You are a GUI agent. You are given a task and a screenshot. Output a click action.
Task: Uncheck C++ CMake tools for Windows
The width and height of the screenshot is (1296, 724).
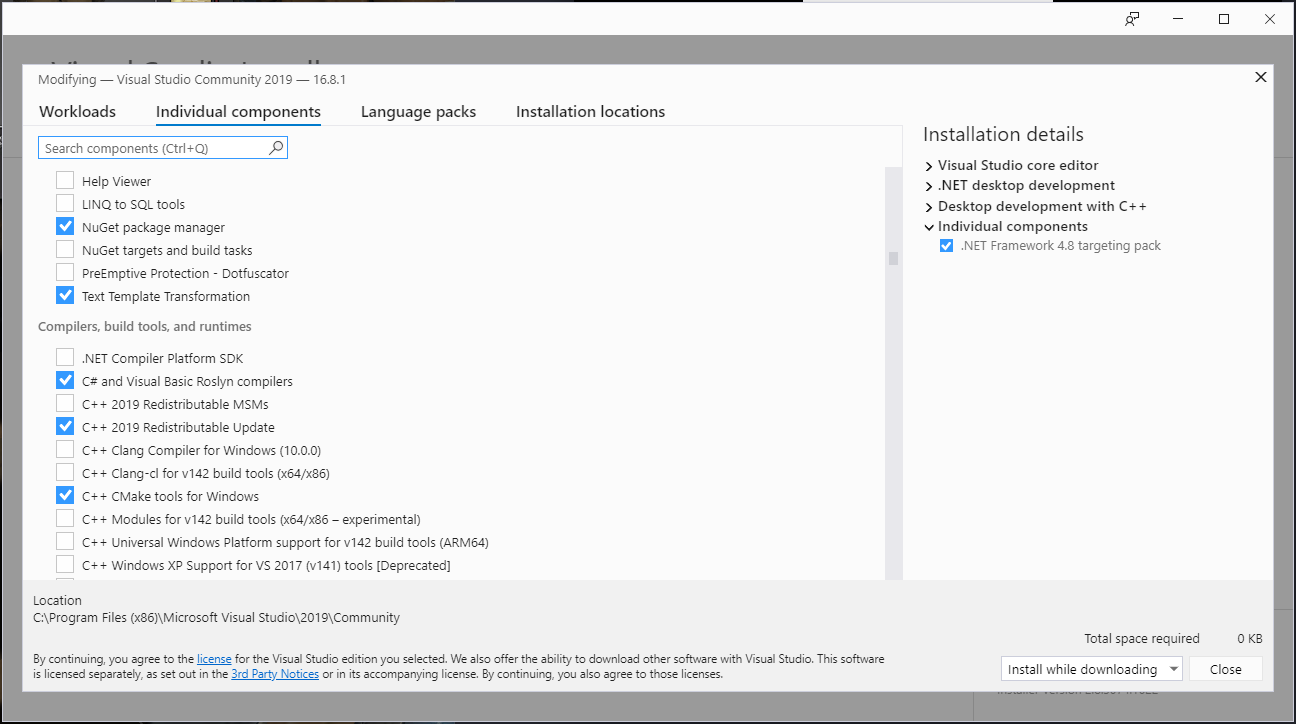pos(65,496)
